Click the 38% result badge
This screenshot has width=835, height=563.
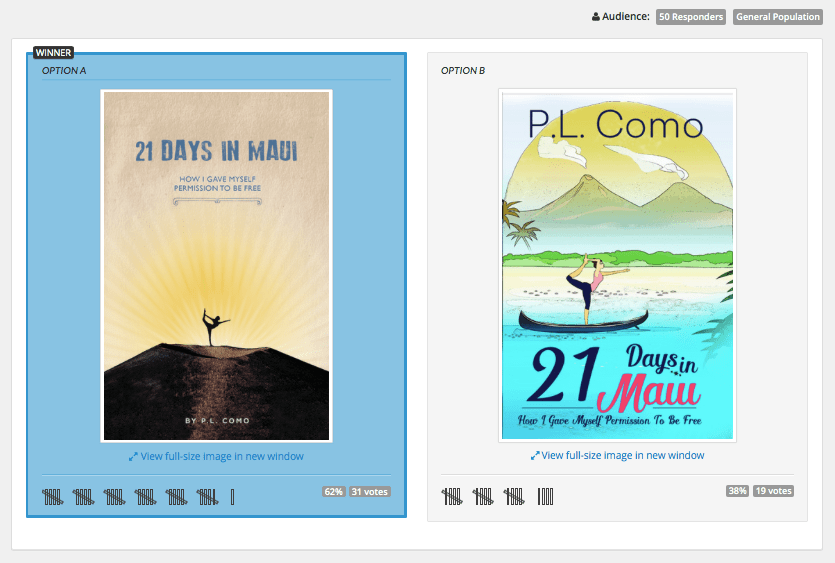[737, 492]
